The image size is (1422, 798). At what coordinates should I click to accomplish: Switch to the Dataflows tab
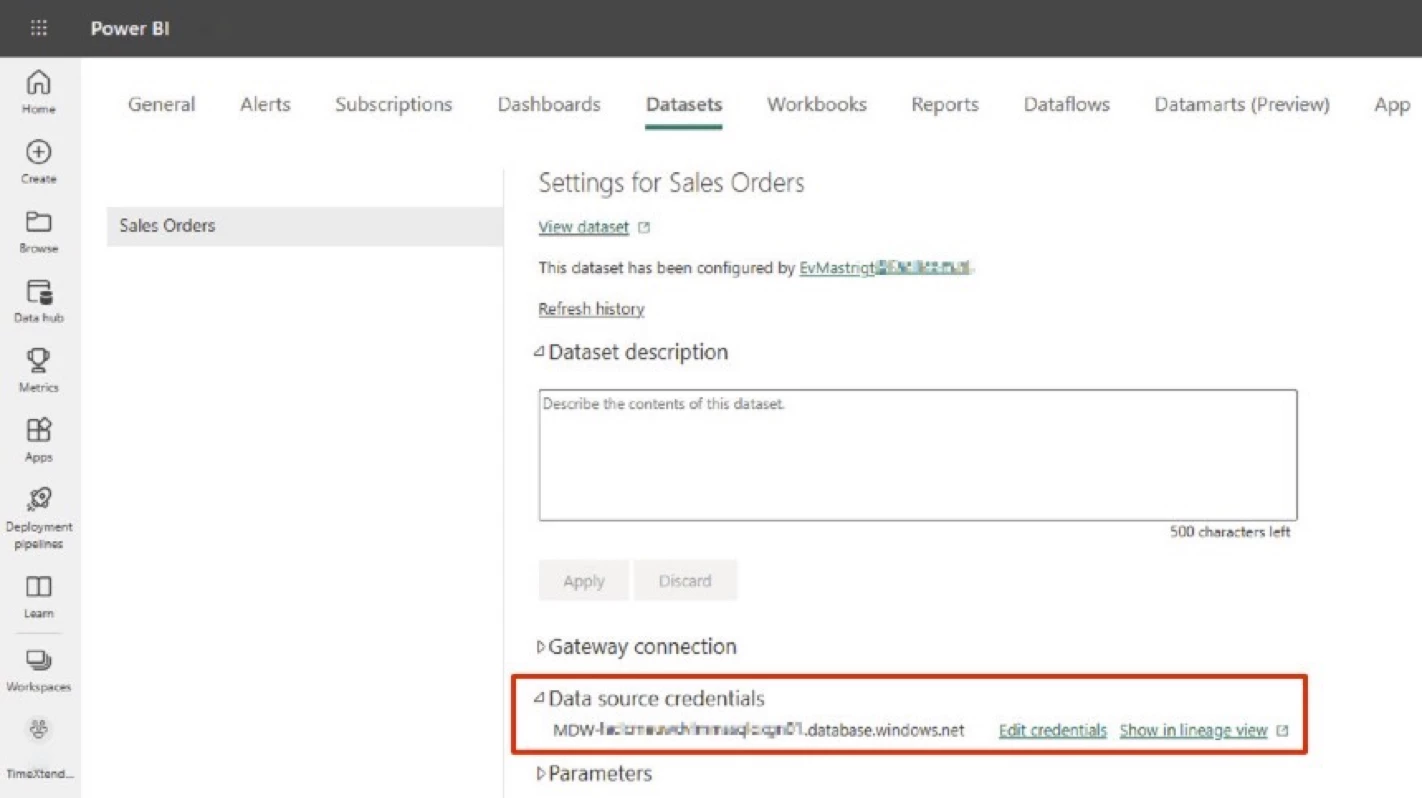(x=1066, y=105)
